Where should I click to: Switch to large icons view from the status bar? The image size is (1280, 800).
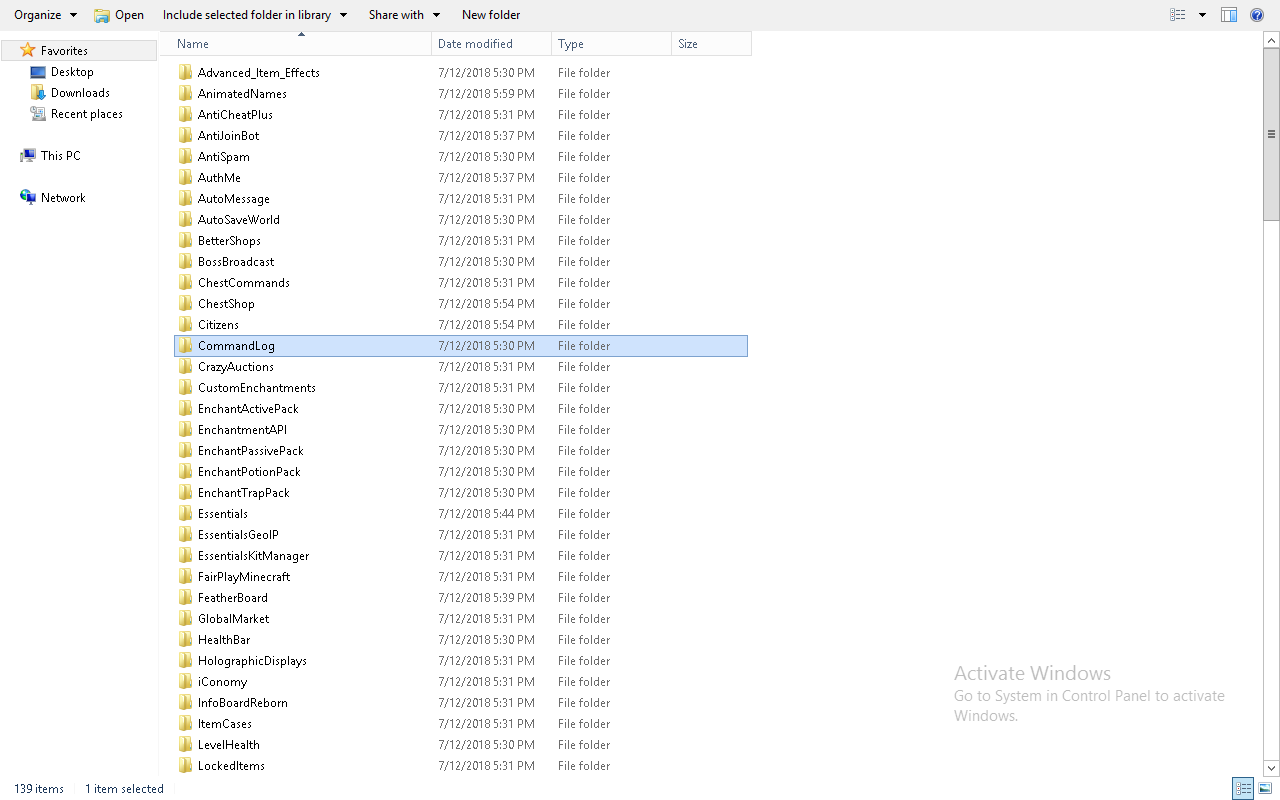tap(1264, 789)
